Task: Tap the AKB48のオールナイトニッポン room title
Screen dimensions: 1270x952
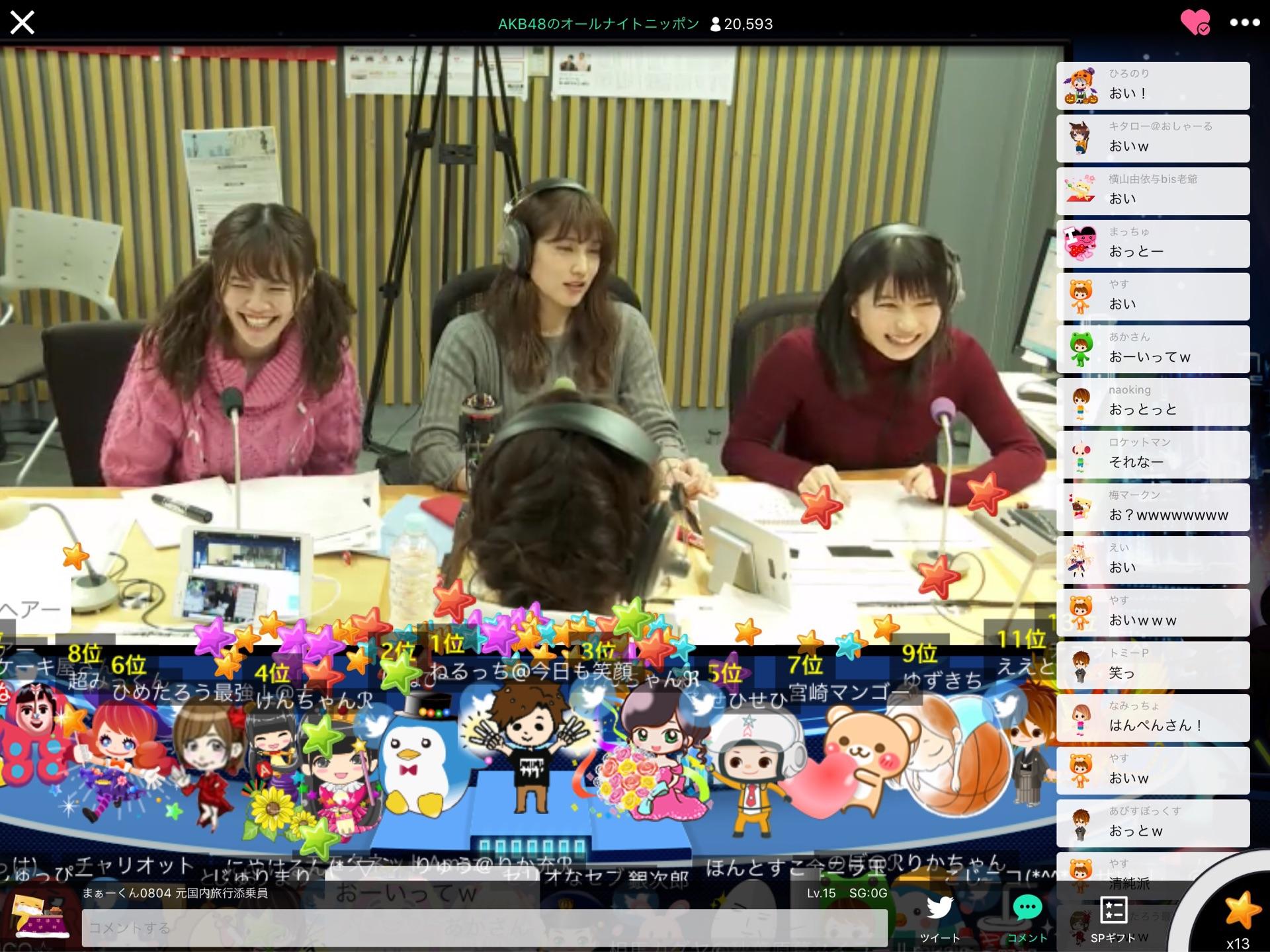Action: click(x=598, y=24)
